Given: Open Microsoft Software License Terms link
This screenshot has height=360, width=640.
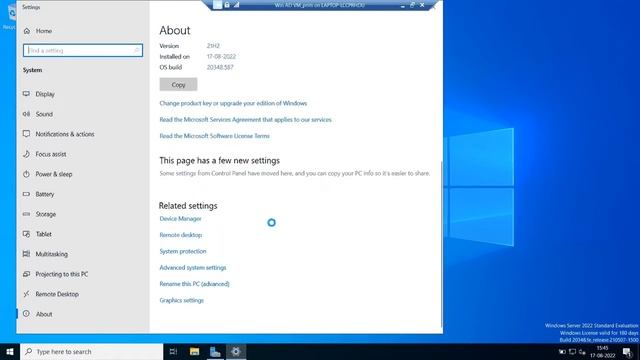Looking at the screenshot, I should 214,136.
